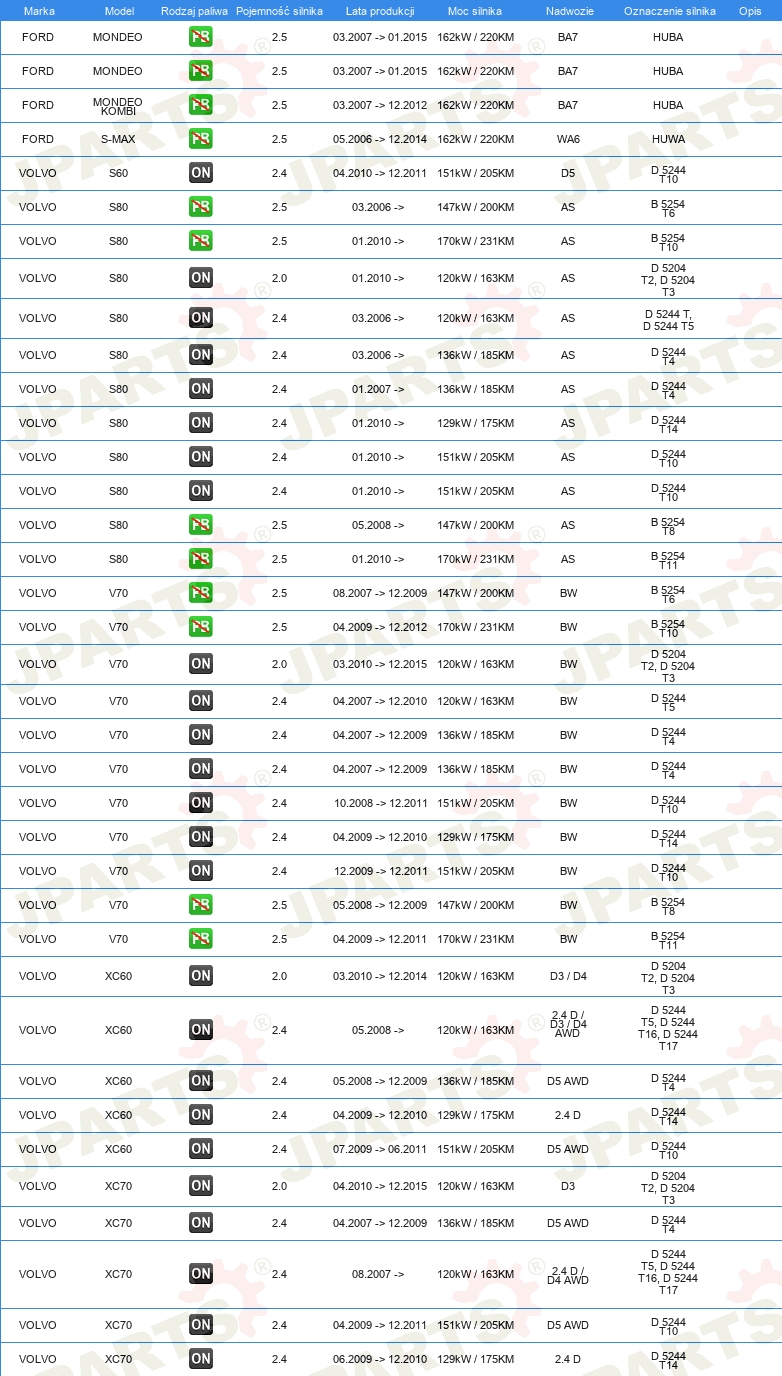Click the 10.2008 -> 12.2011 production years cell
The image size is (782, 1376).
pyautogui.click(x=380, y=803)
